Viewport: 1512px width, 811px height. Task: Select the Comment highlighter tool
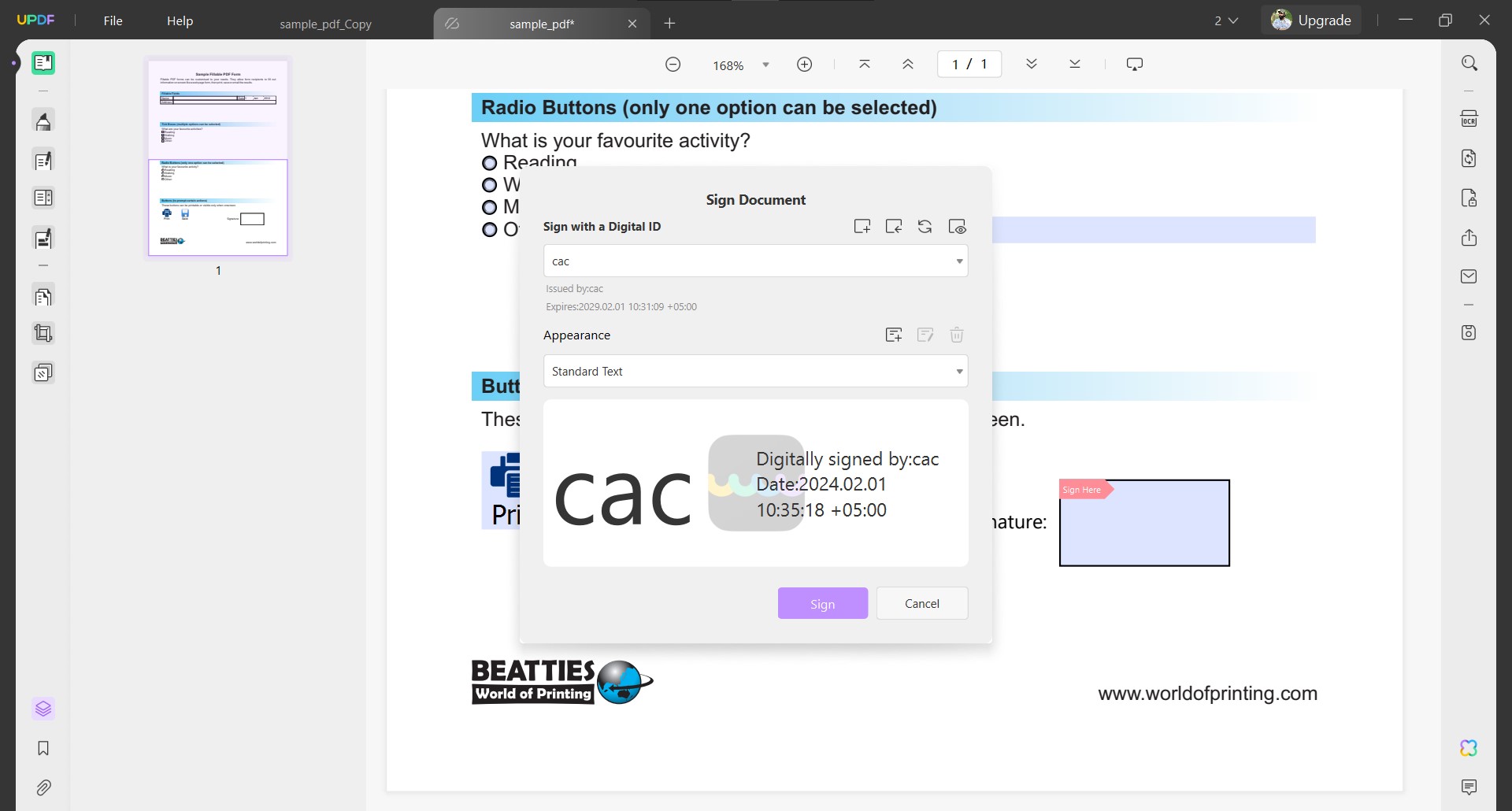point(43,121)
